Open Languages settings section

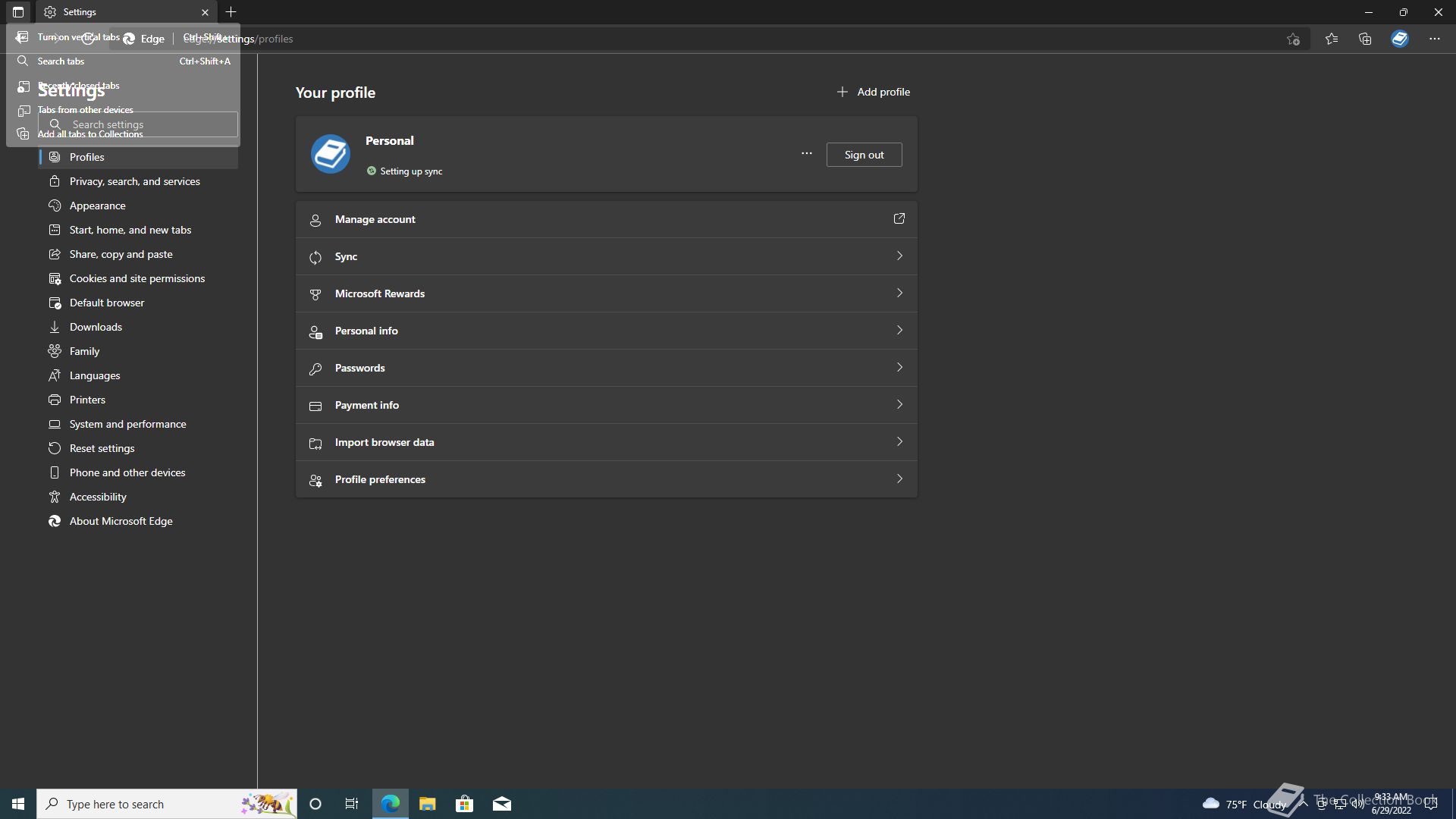[139, 375]
